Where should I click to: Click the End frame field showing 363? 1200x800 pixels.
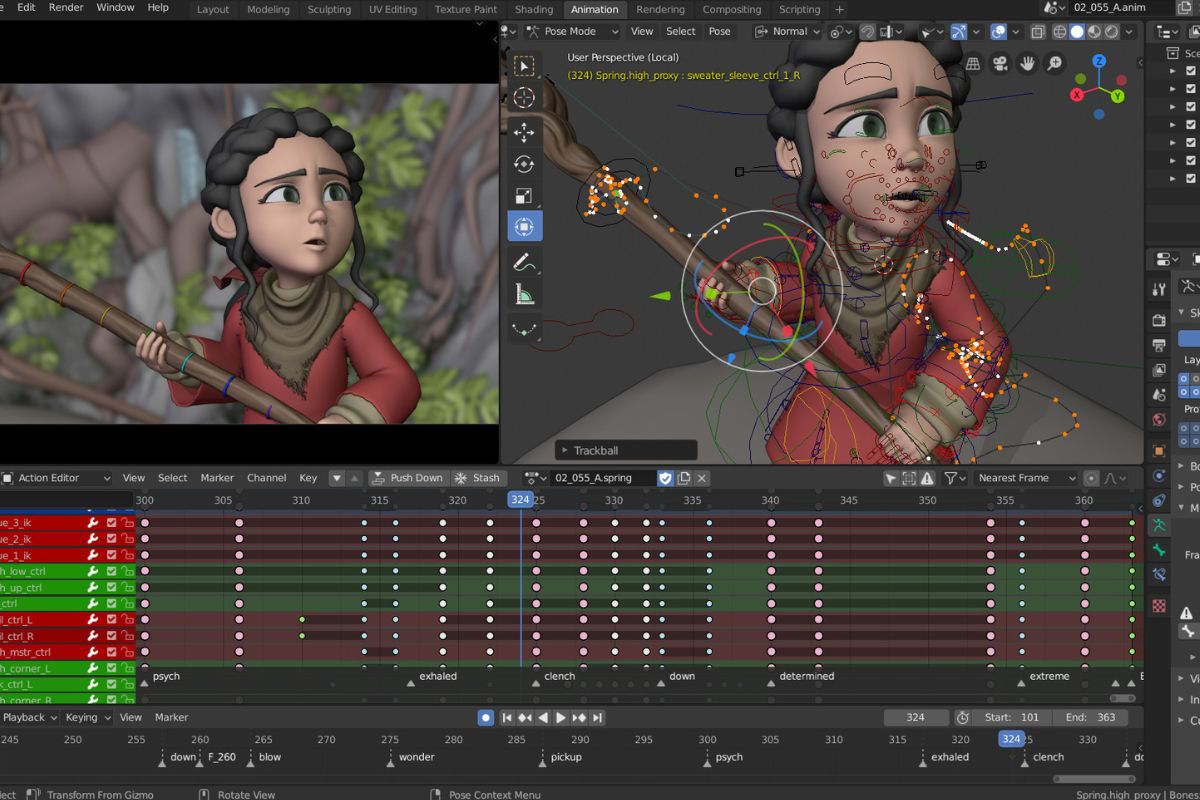[1090, 717]
